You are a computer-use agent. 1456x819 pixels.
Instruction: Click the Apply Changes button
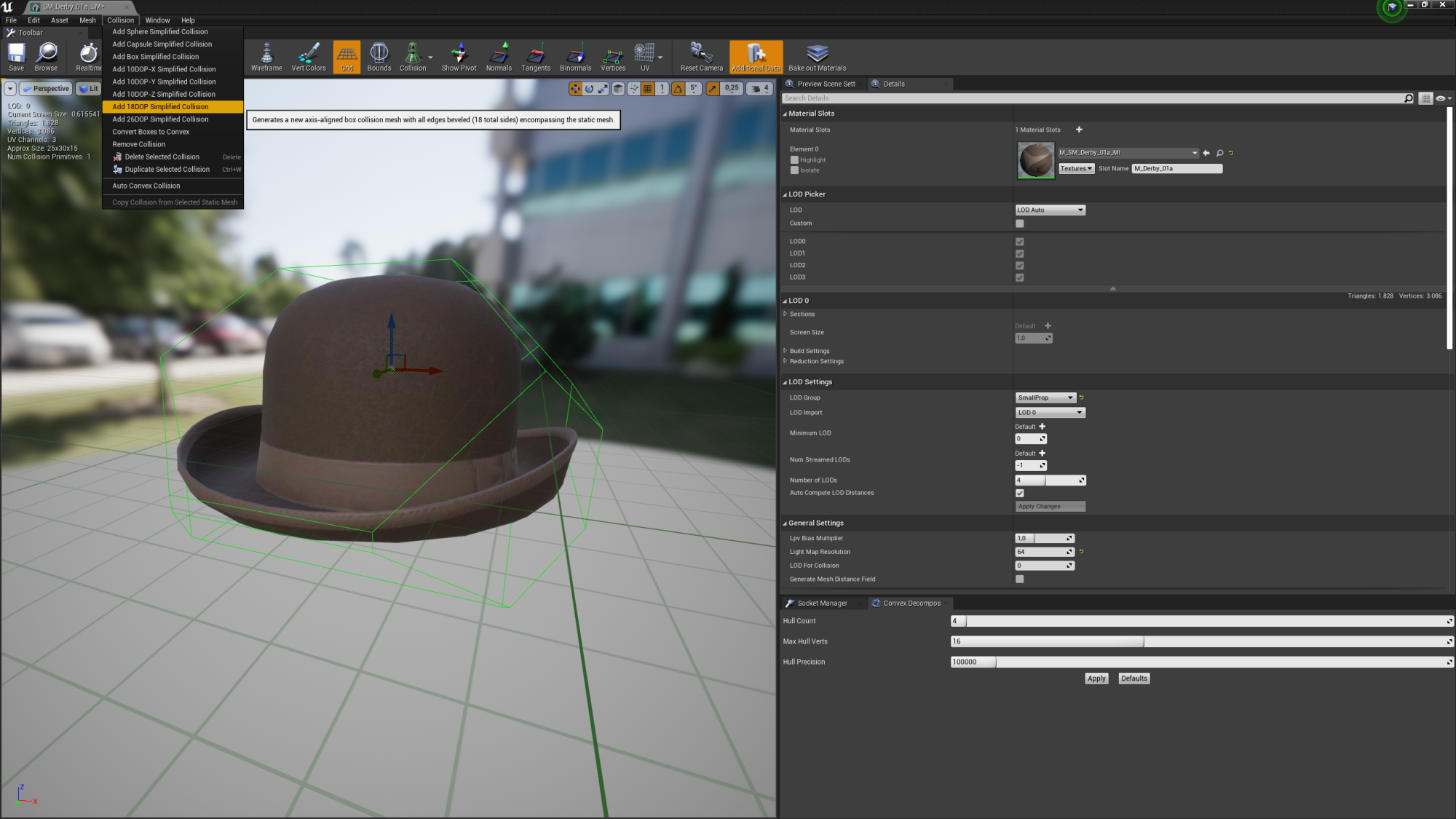[1049, 506]
